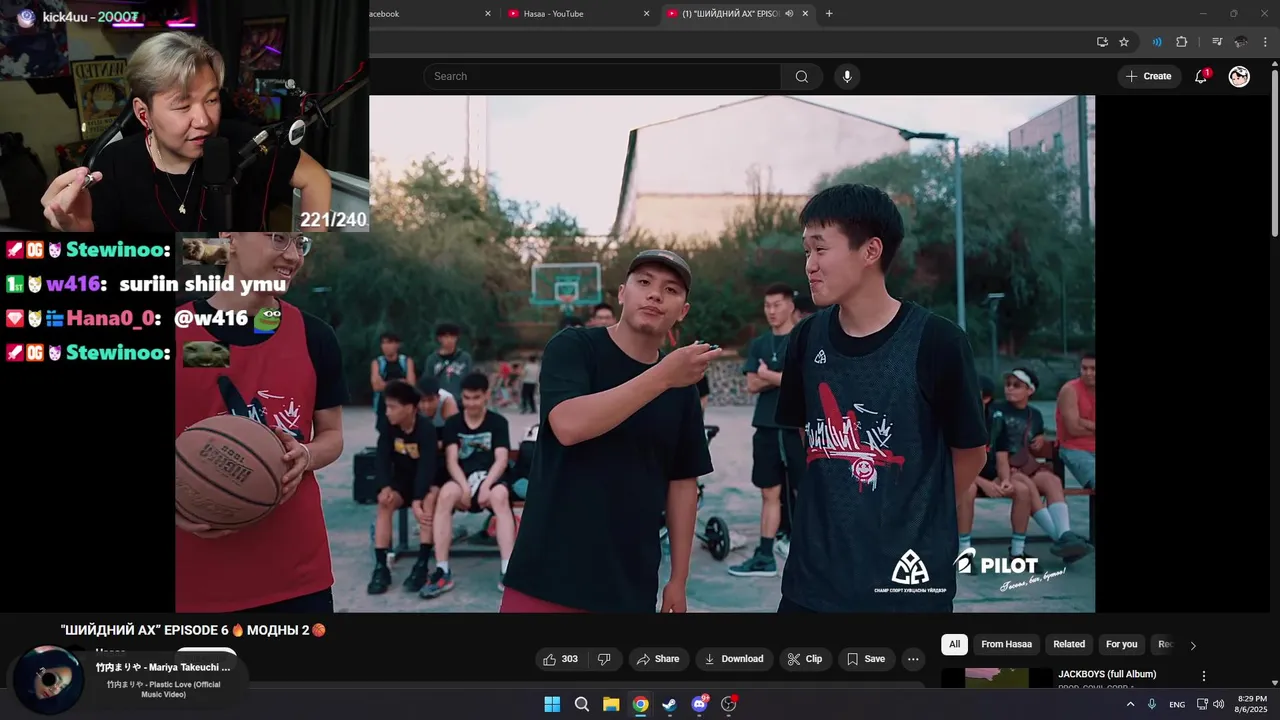Select the Related filter chip

pos(1069,645)
